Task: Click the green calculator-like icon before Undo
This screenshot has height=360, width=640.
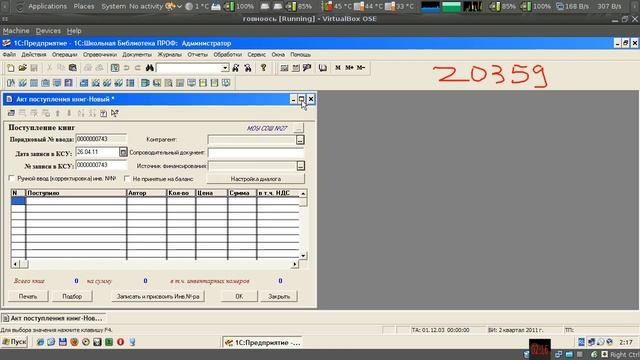Action: pos(115,68)
